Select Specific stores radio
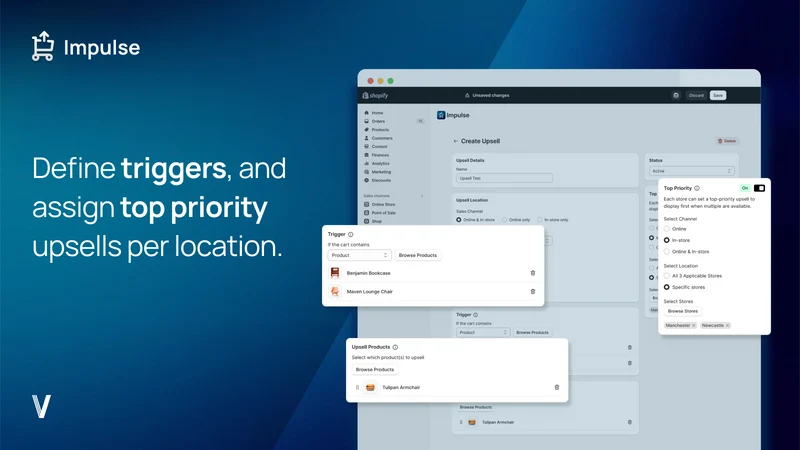 click(666, 287)
